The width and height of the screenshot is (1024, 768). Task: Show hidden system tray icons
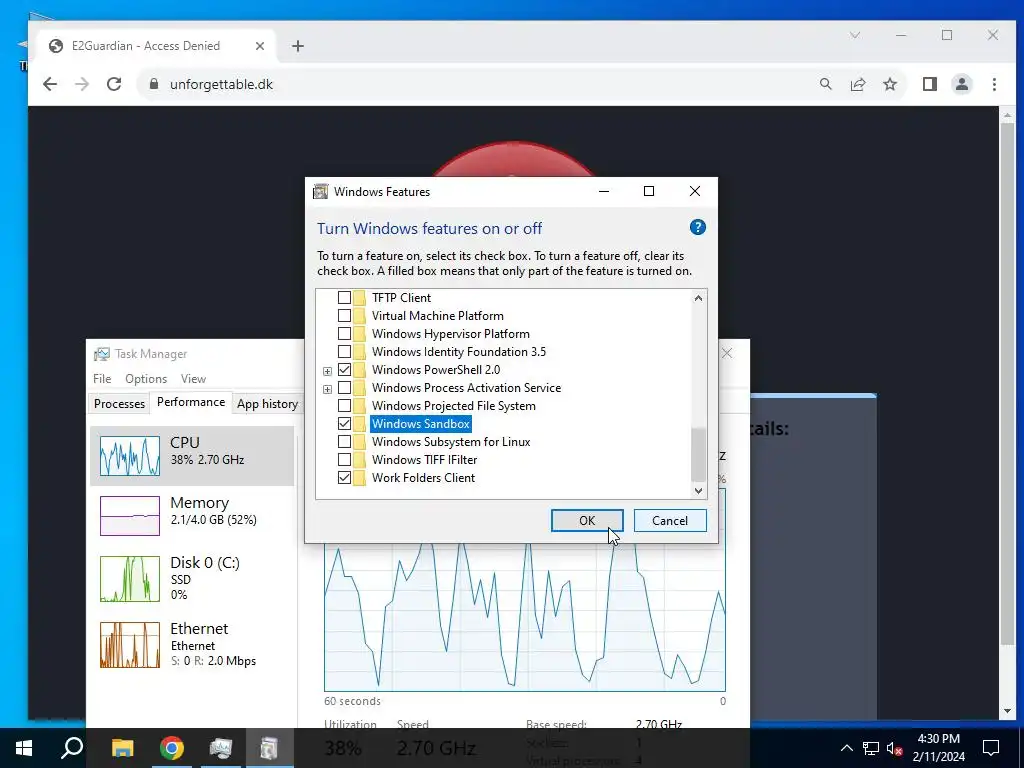coord(846,748)
